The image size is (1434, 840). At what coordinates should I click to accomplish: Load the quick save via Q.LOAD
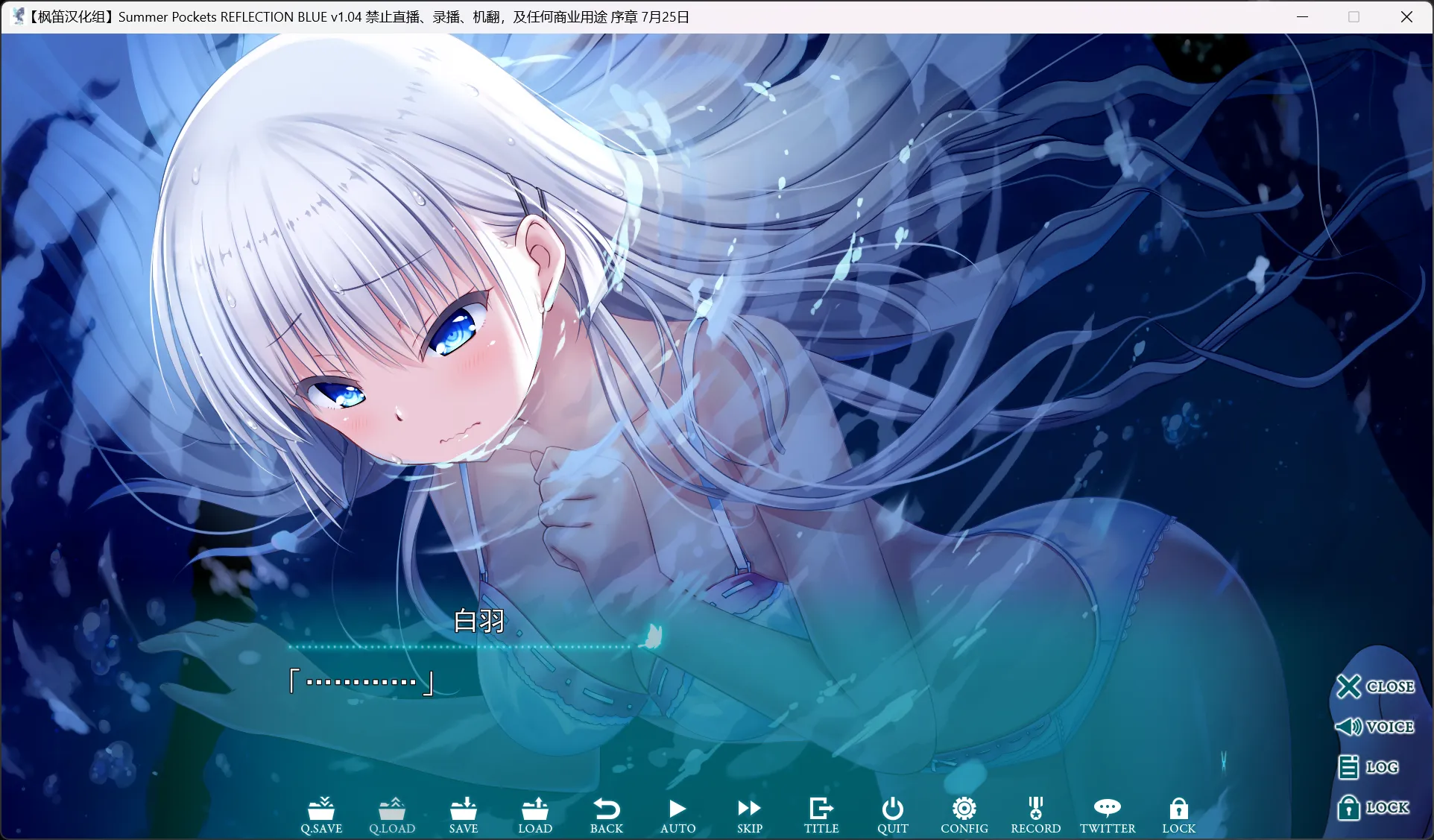(x=392, y=816)
